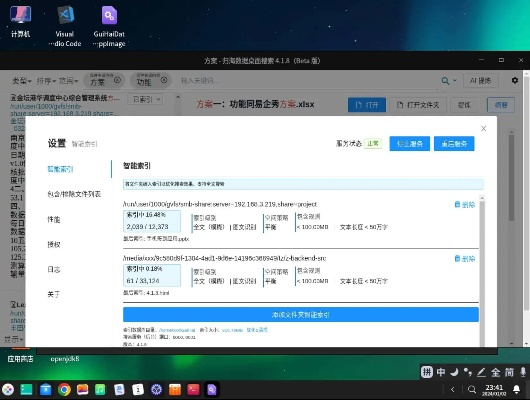Screen dimensions: 530x400
Task: Click 全文（模糊）under the smb-share project path
Action: click(x=209, y=227)
